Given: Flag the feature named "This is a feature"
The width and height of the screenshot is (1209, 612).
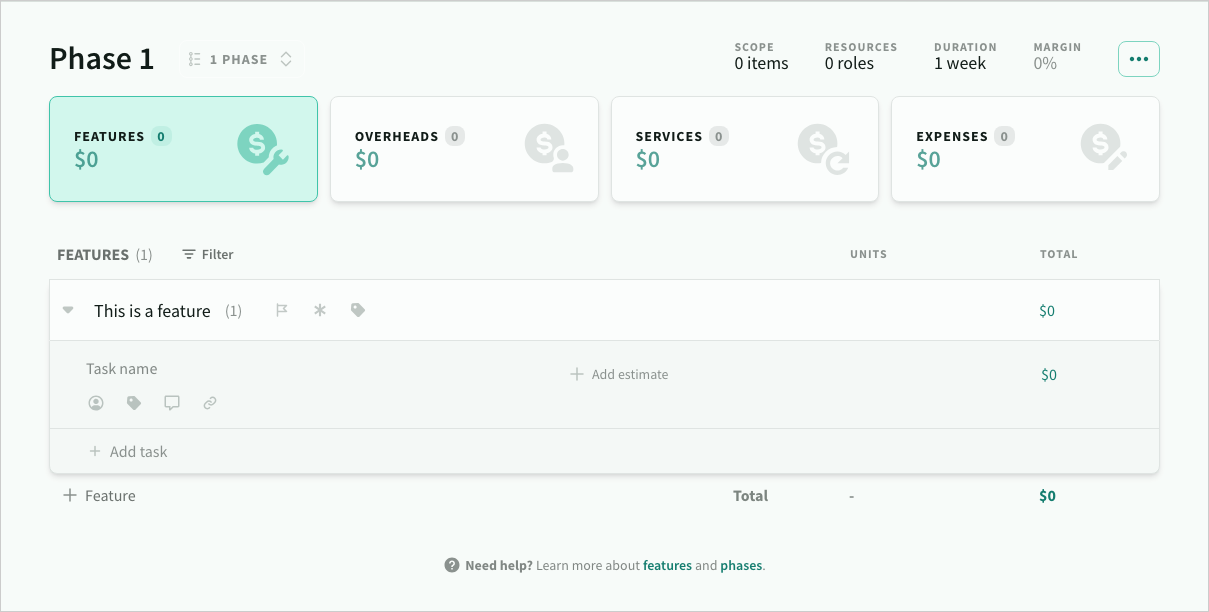Looking at the screenshot, I should click(282, 310).
